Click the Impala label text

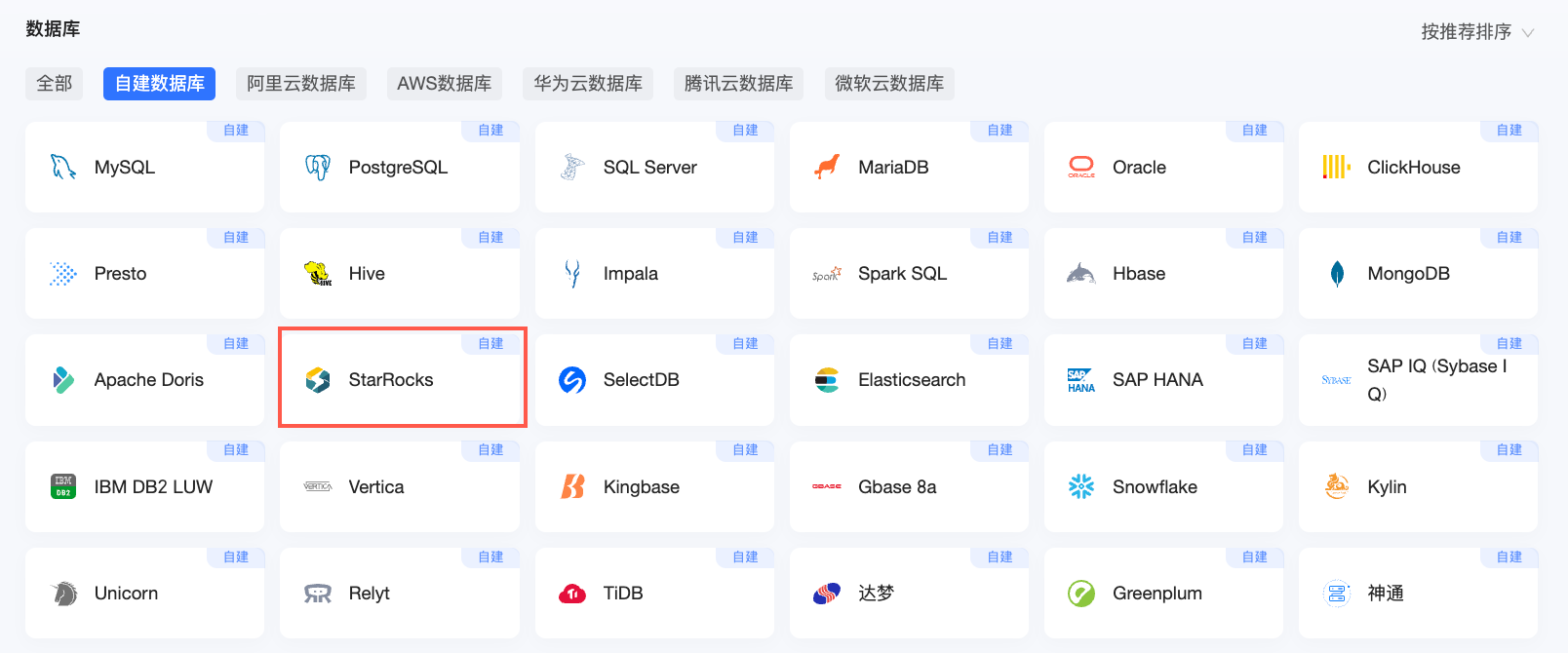pyautogui.click(x=631, y=274)
